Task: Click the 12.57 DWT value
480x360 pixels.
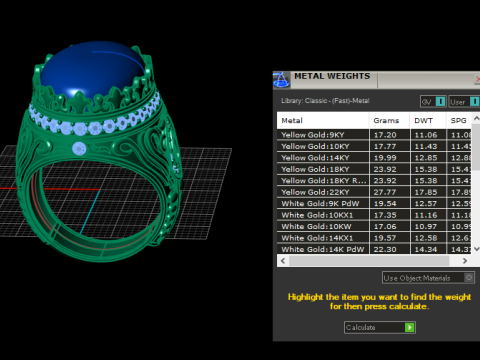Action: [426, 204]
